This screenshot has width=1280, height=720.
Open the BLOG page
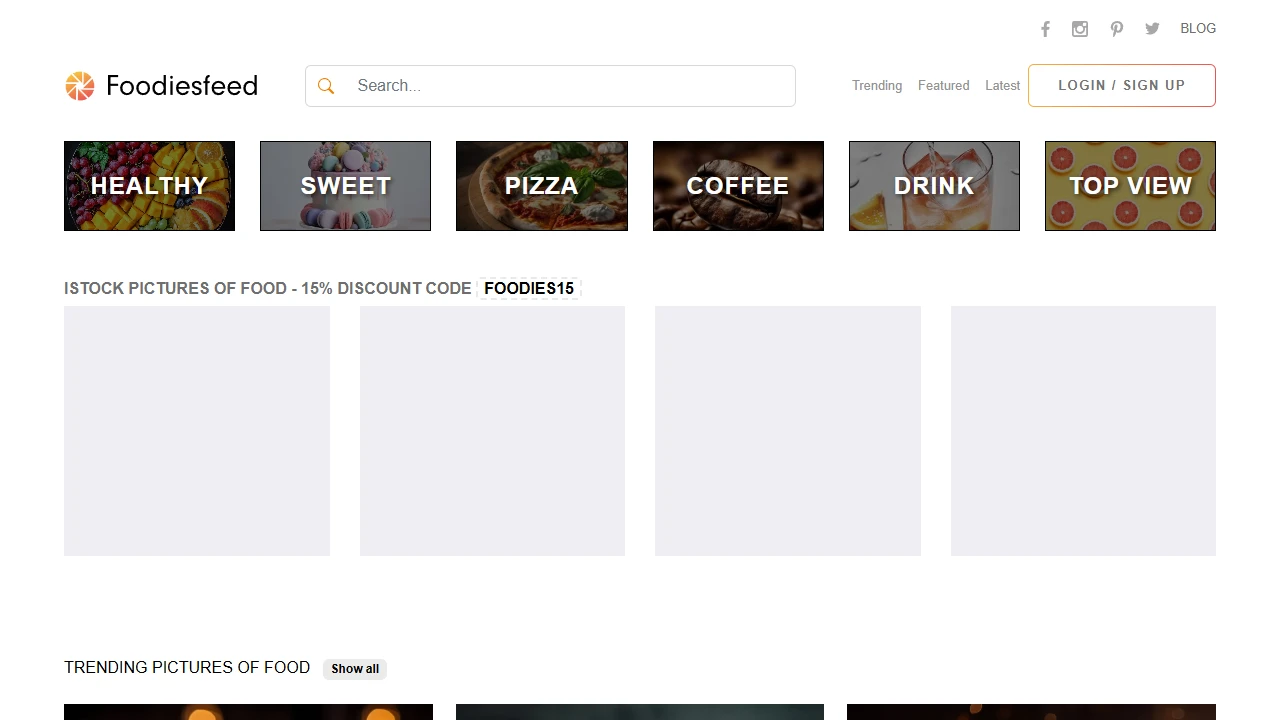click(x=1197, y=28)
